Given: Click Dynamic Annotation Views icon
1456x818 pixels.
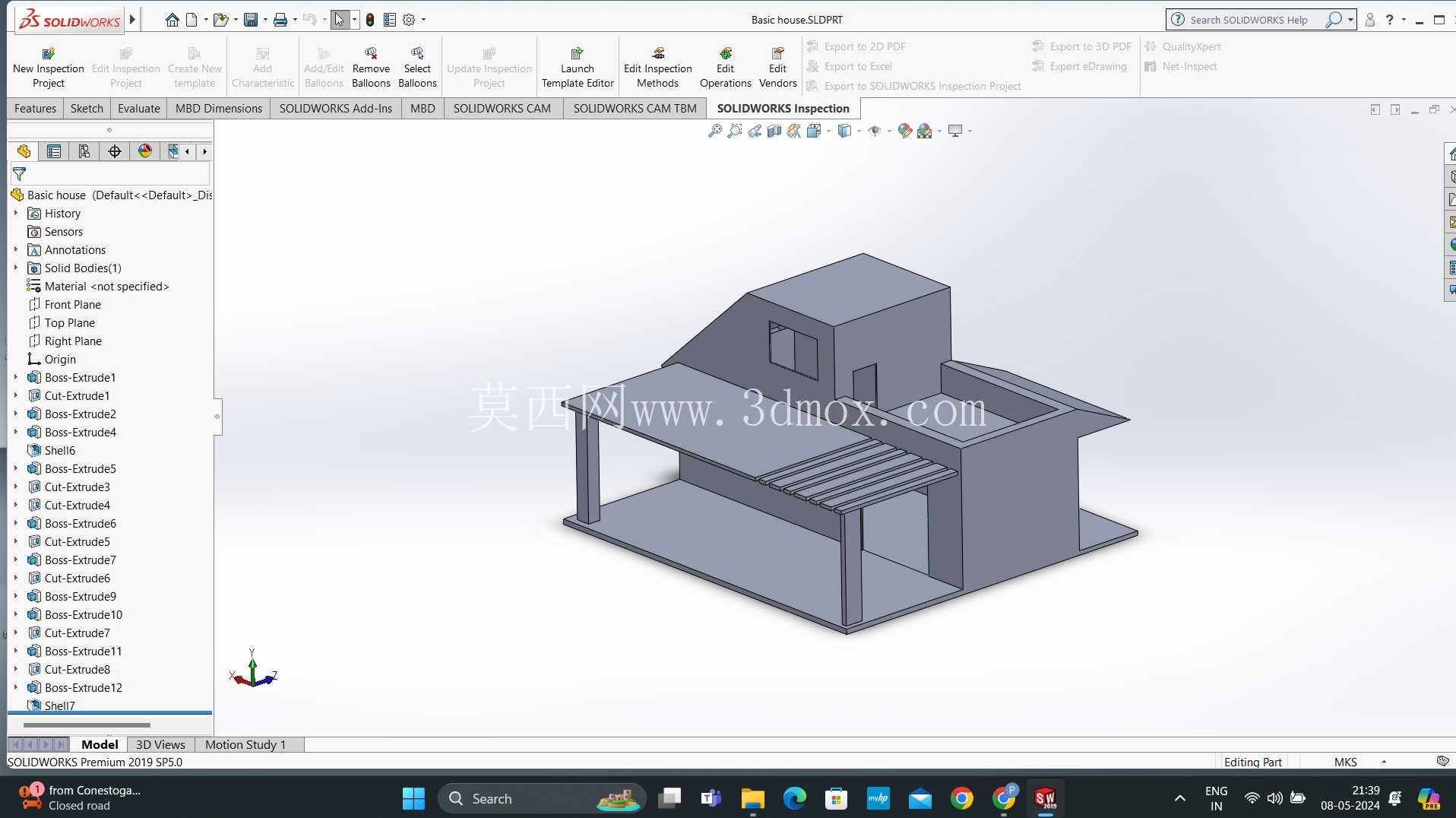Looking at the screenshot, I should click(794, 131).
